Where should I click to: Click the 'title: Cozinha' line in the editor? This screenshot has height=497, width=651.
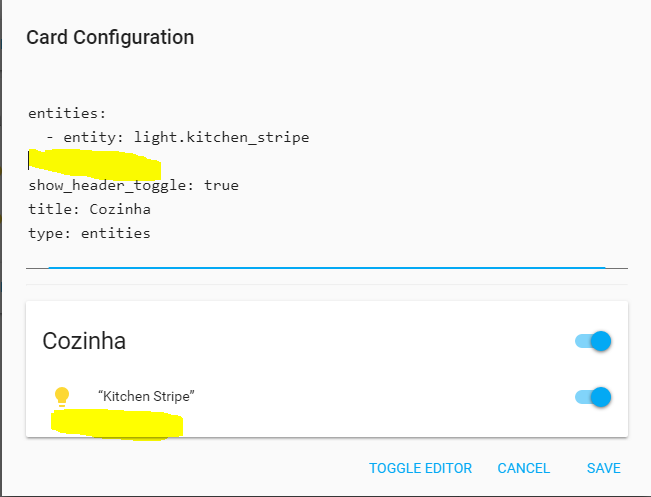89,209
